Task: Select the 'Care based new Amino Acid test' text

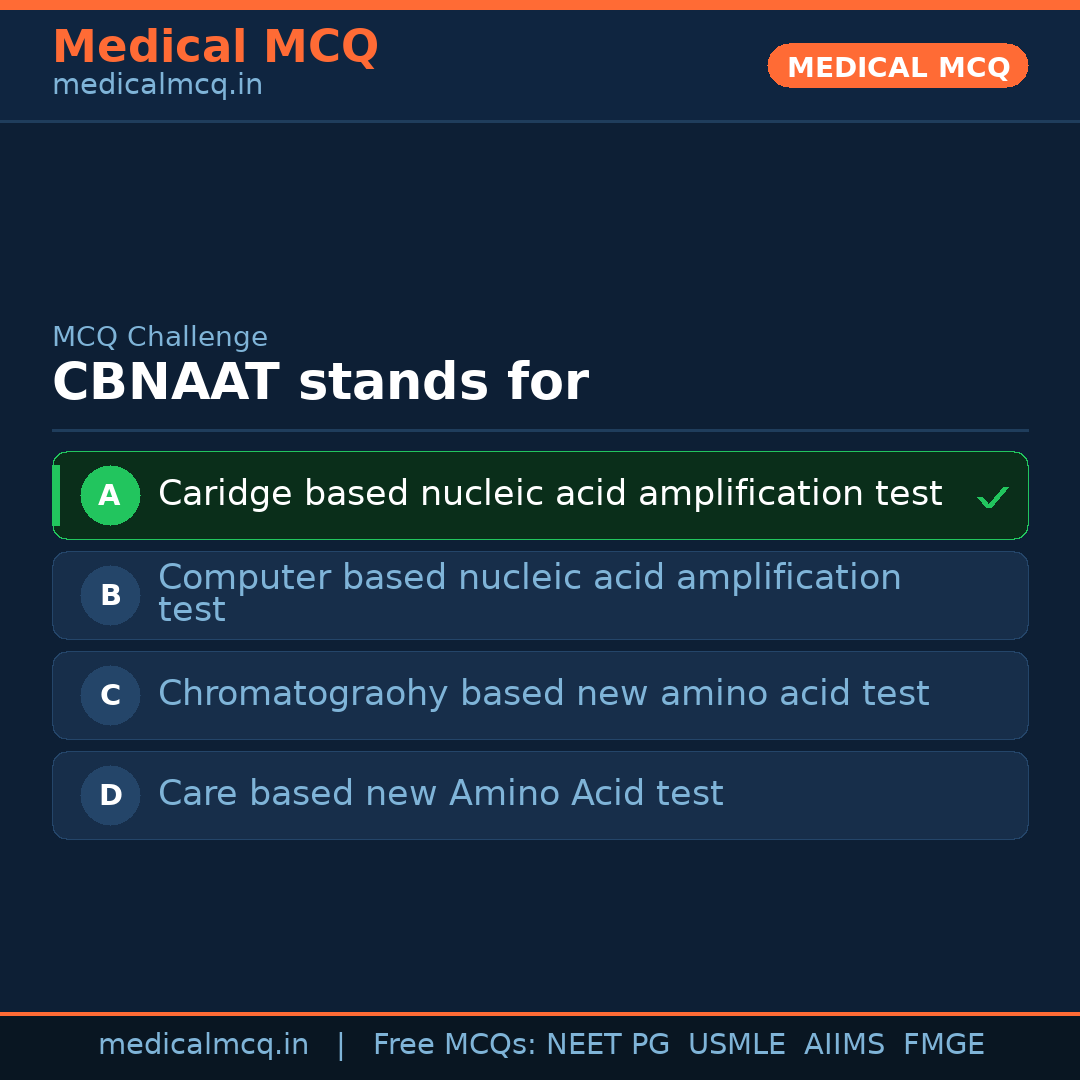Action: point(440,794)
